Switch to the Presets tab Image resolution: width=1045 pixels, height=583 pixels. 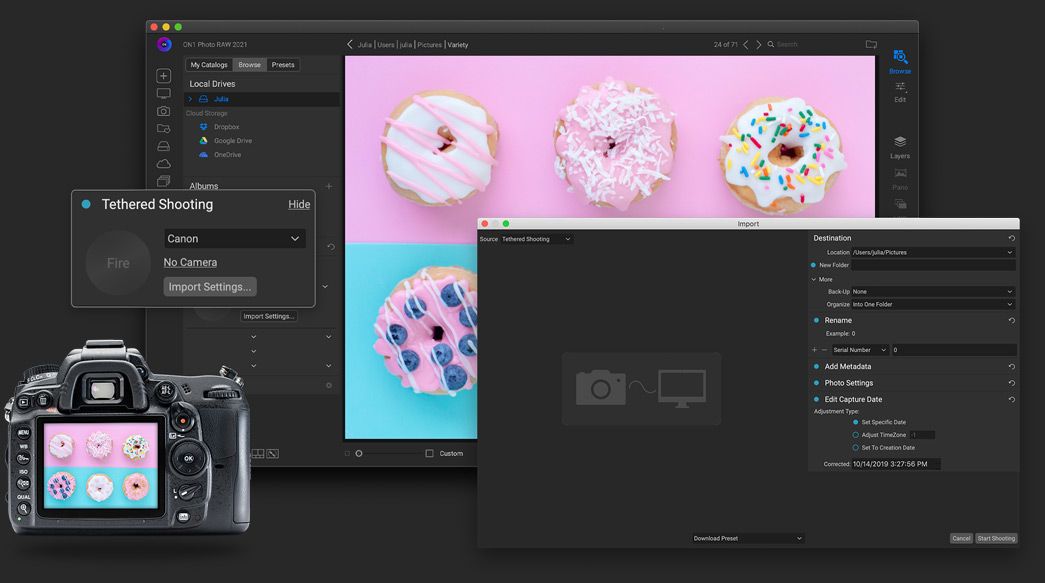point(283,65)
